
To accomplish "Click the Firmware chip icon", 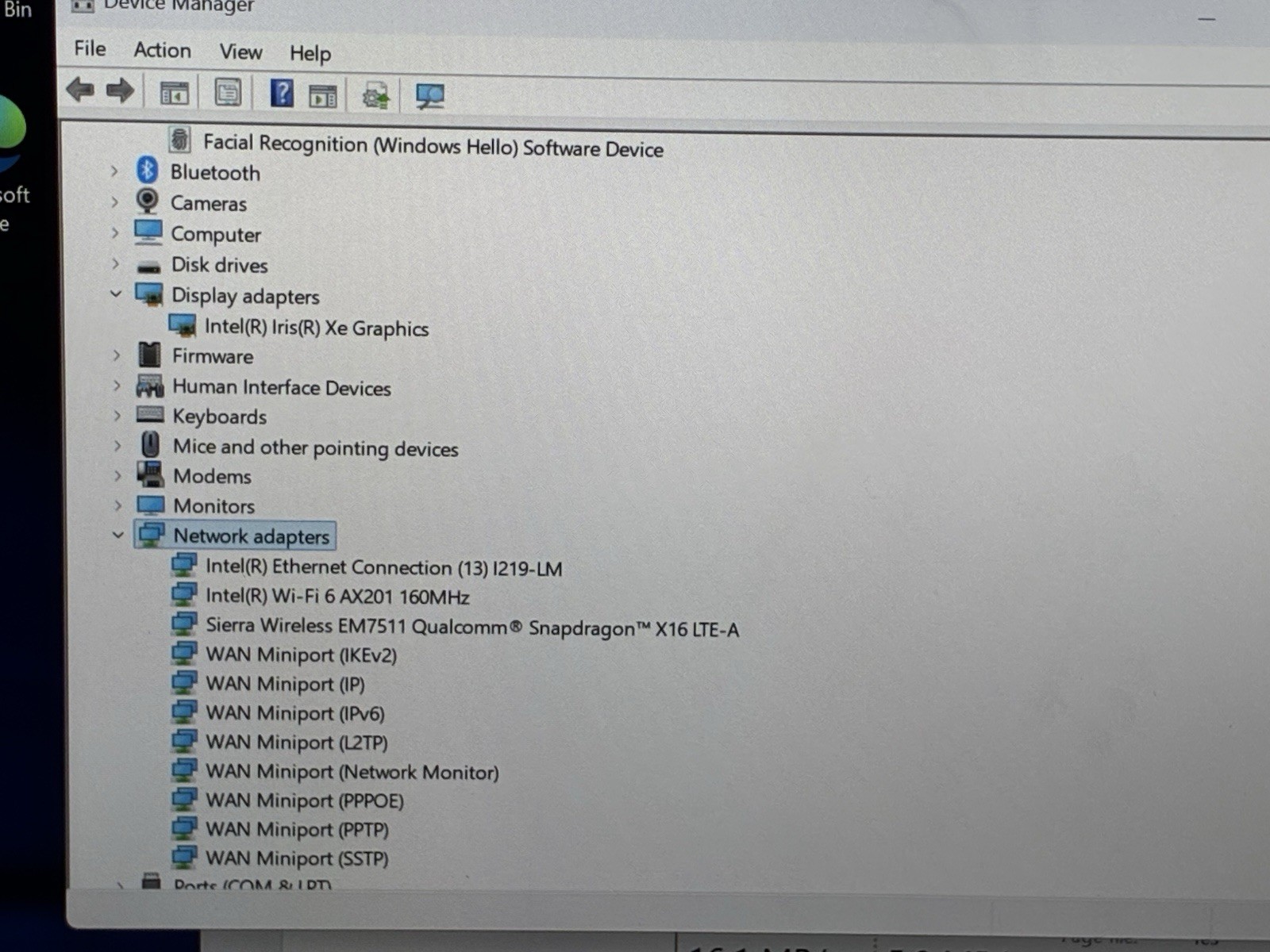I will [x=149, y=355].
